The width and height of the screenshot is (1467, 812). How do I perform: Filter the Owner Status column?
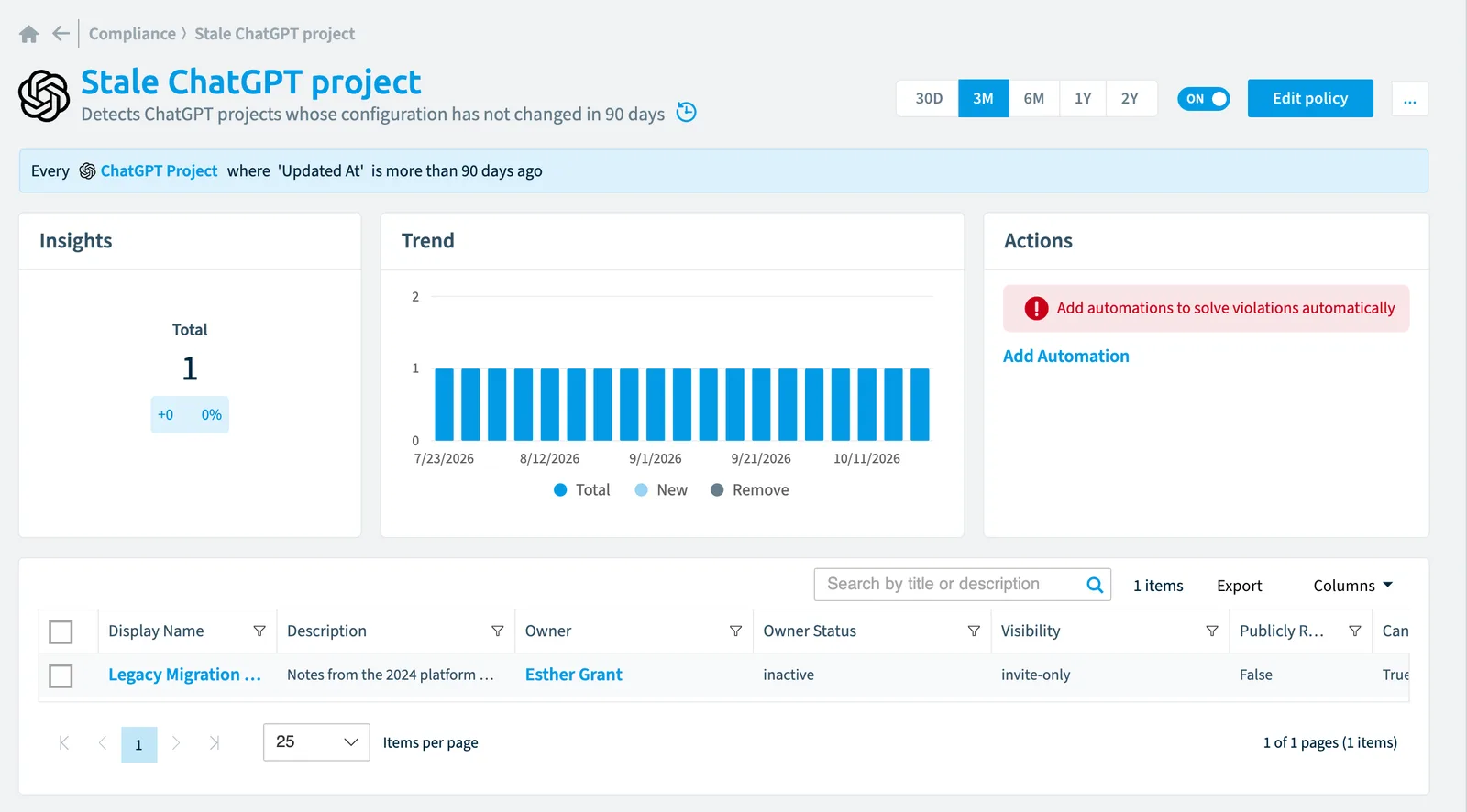(x=974, y=631)
